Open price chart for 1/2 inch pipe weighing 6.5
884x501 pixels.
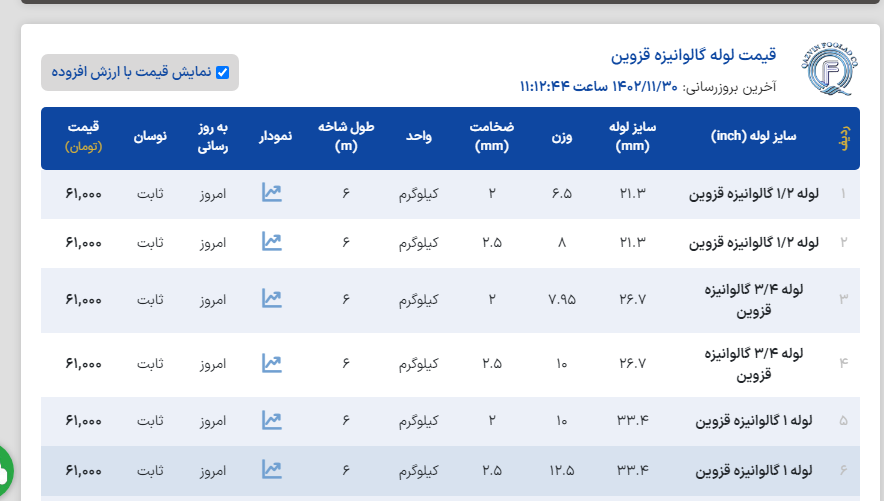tap(271, 193)
